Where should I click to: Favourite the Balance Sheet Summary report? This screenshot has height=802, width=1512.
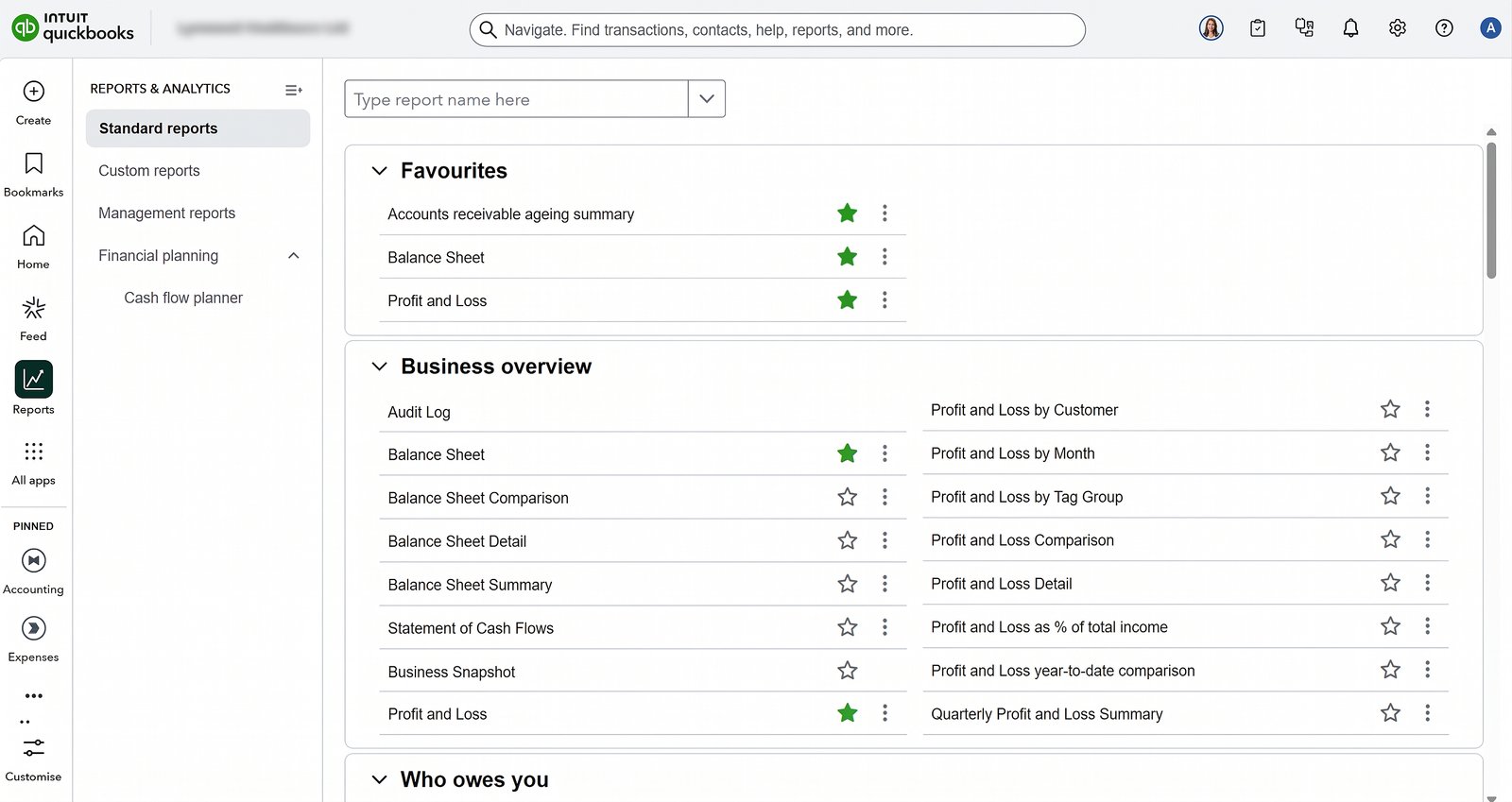click(848, 584)
